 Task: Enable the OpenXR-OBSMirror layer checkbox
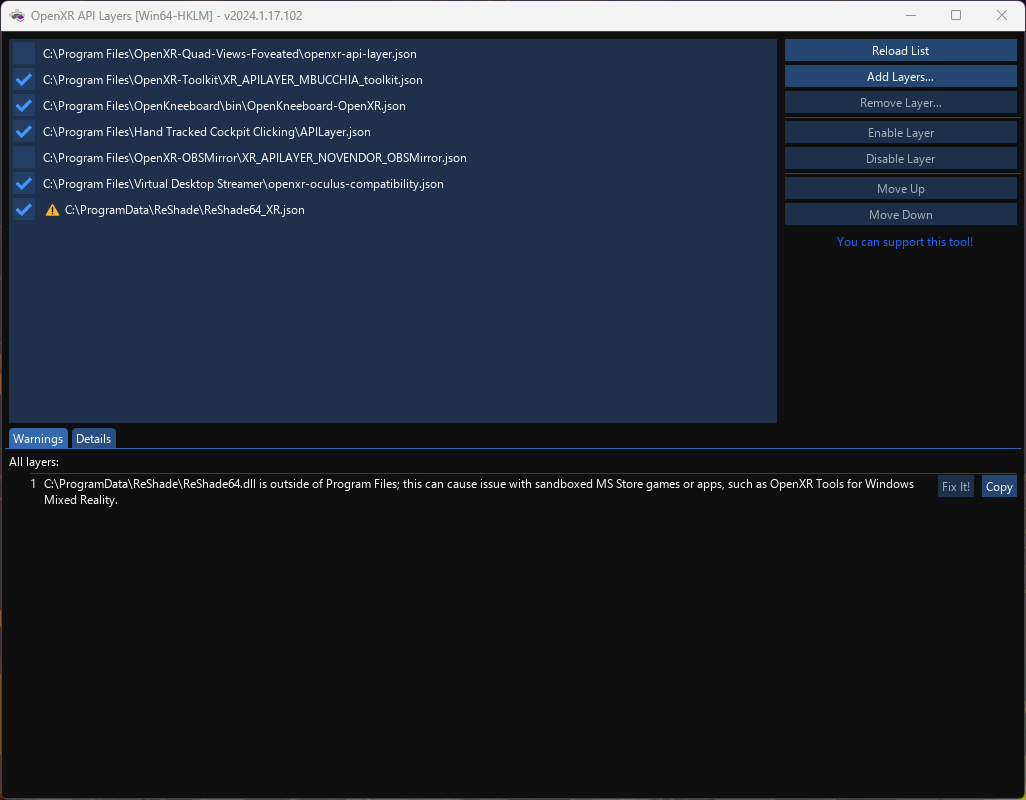24,158
